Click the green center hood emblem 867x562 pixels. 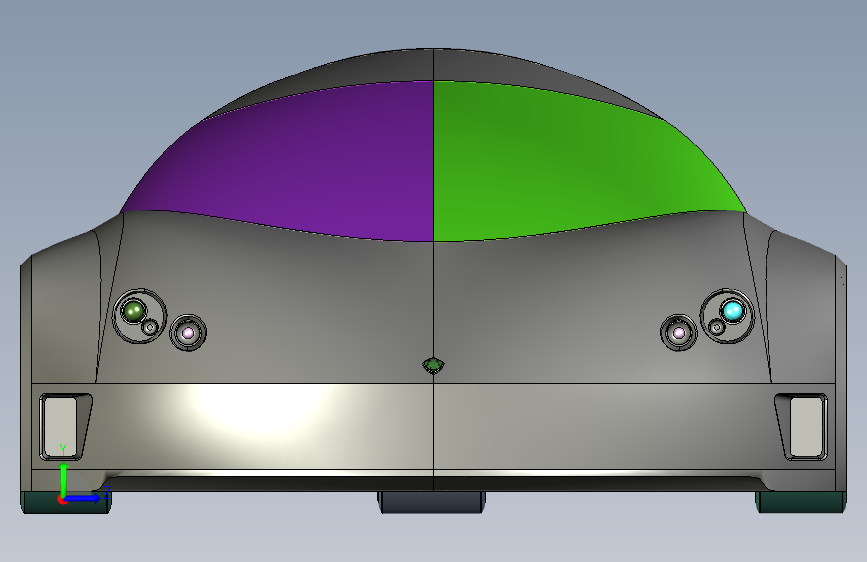434,366
